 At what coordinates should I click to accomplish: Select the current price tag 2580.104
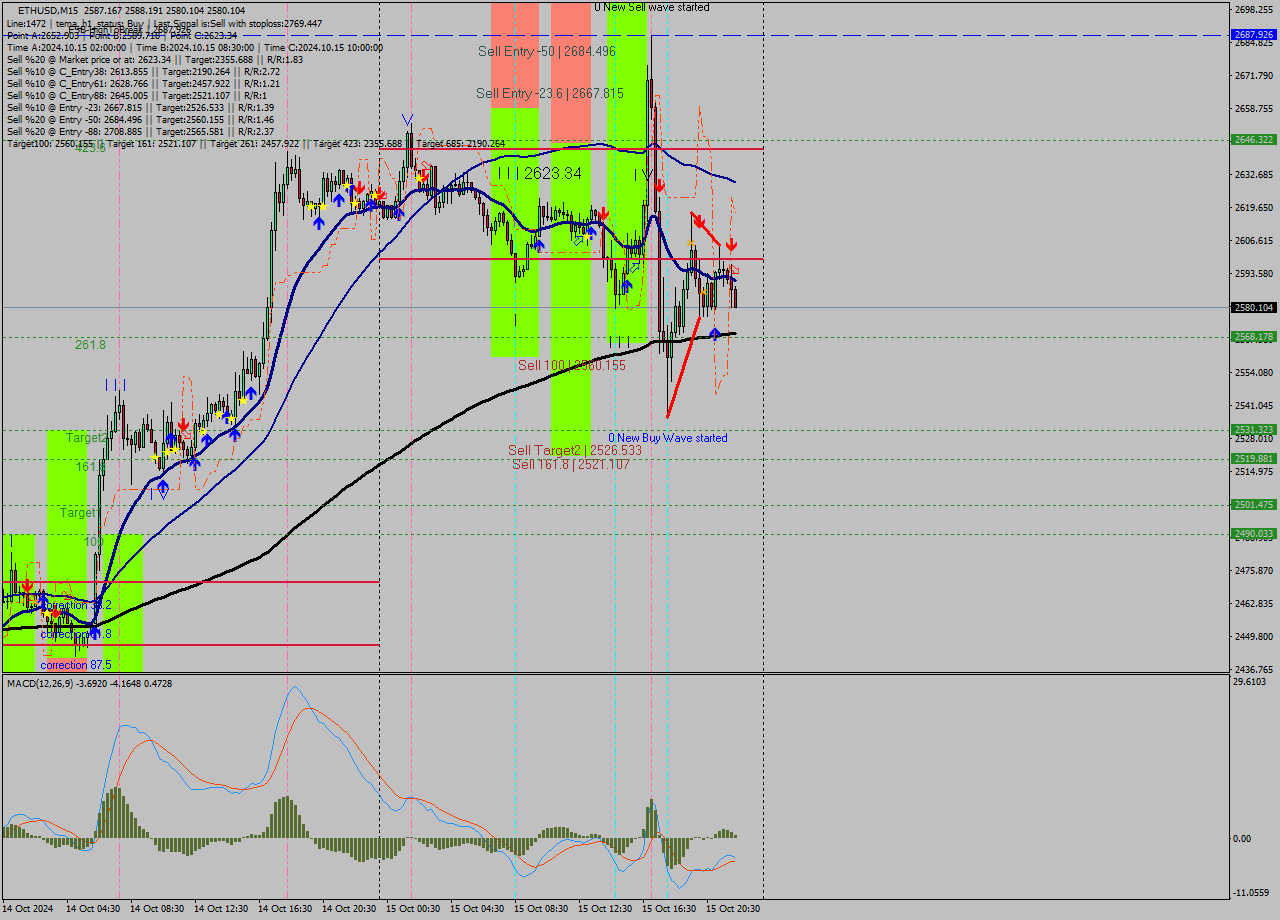coord(1253,307)
